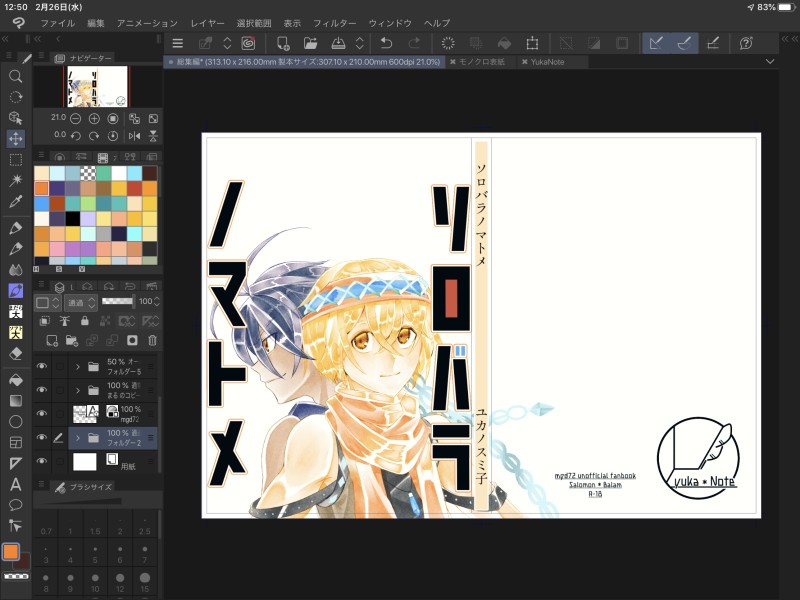Click the delete layer trash icon

pos(152,340)
